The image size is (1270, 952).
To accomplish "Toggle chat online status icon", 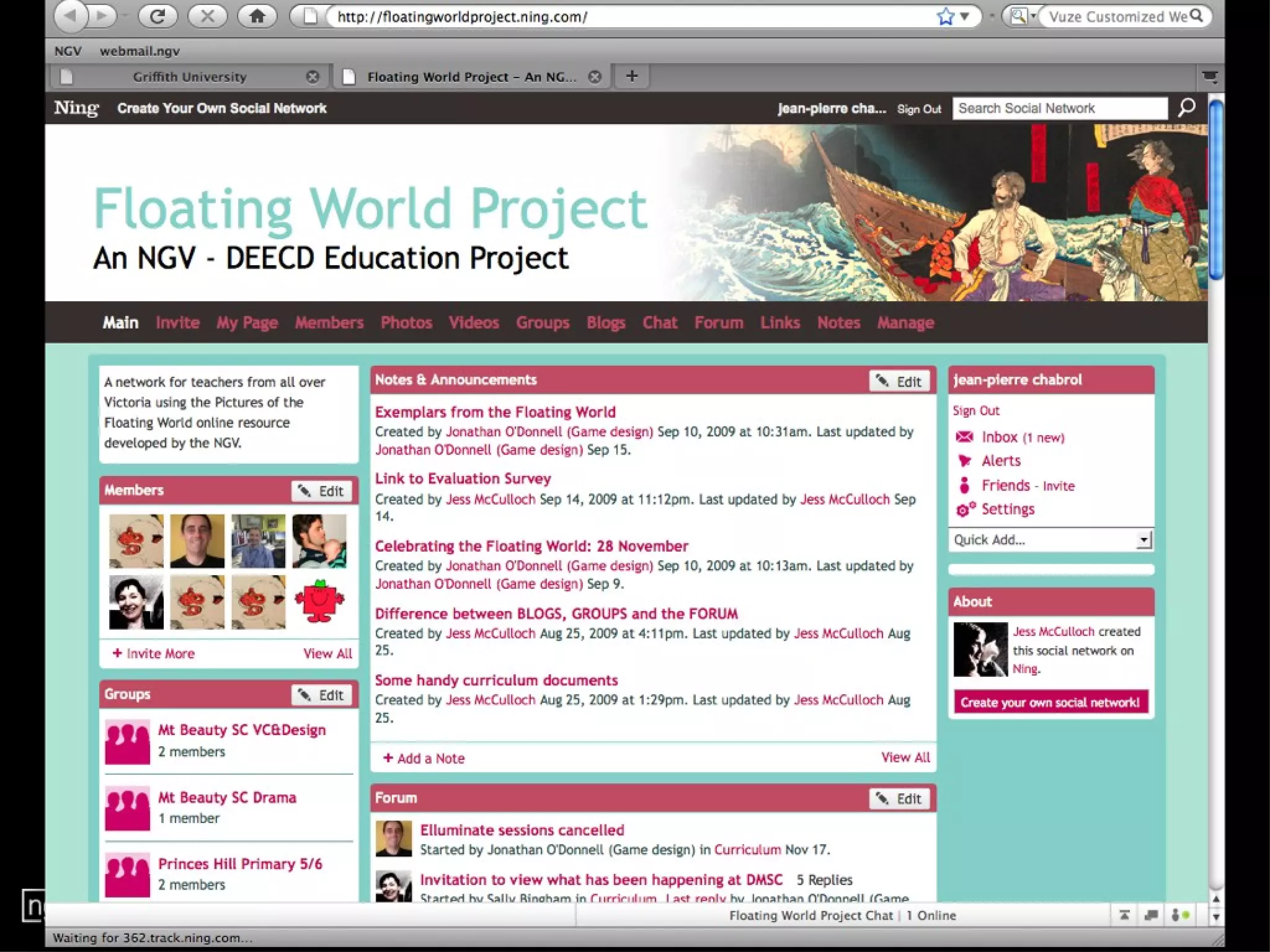I will (x=1180, y=915).
